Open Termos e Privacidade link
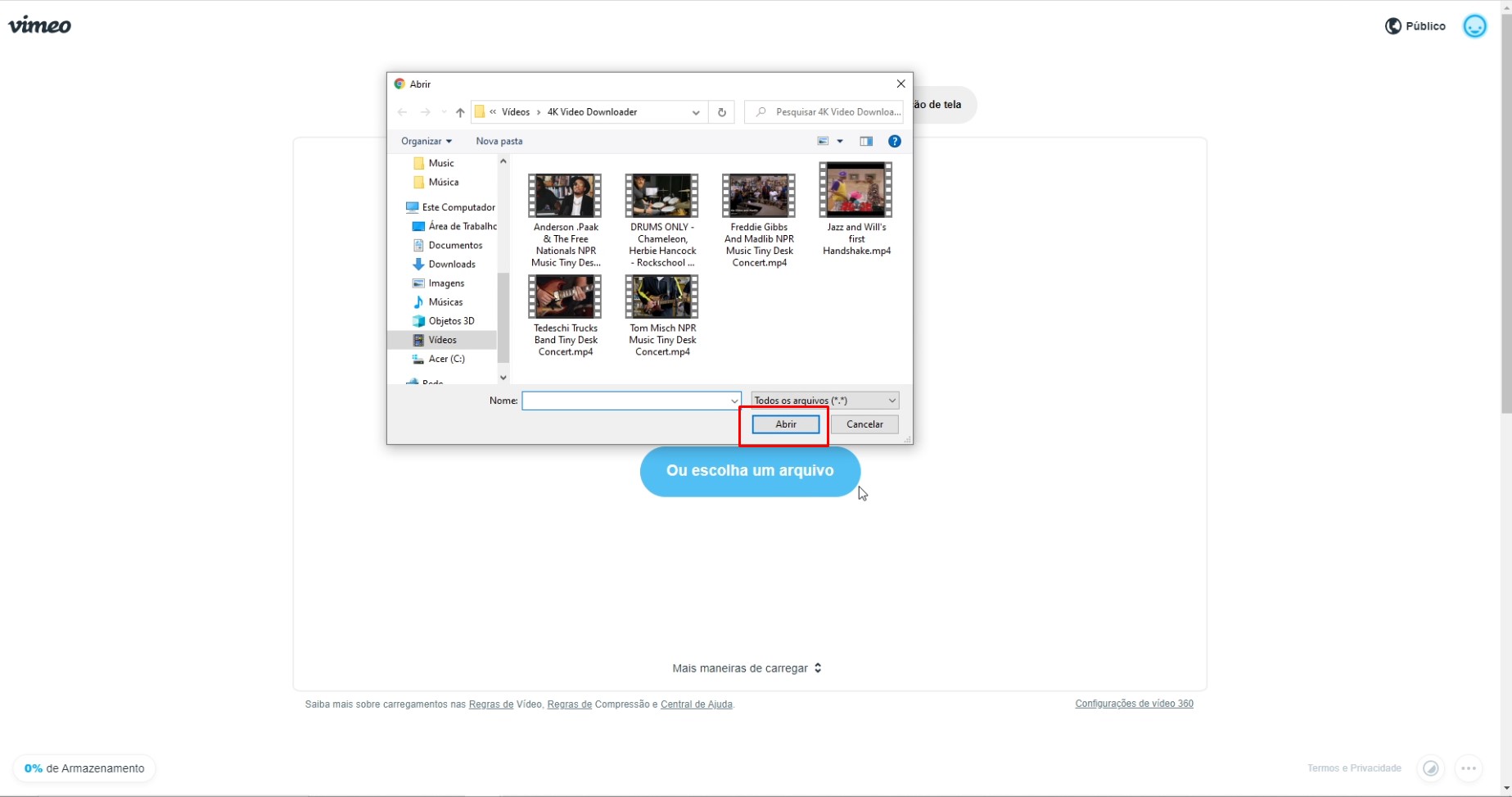Viewport: 1512px width, 797px height. (x=1354, y=768)
